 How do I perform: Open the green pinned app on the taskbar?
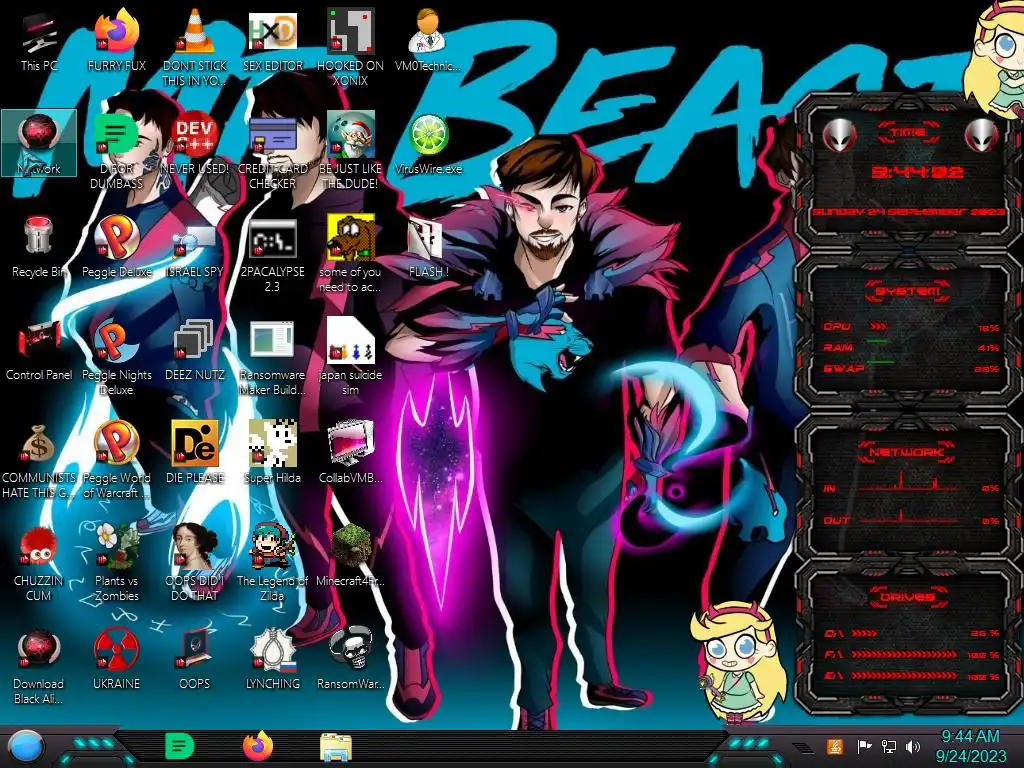[x=180, y=746]
